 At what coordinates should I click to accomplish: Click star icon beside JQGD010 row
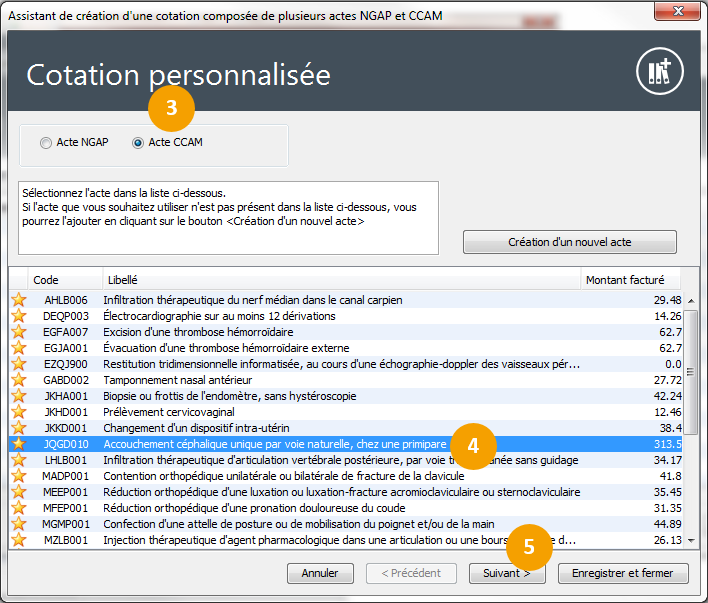(x=17, y=444)
